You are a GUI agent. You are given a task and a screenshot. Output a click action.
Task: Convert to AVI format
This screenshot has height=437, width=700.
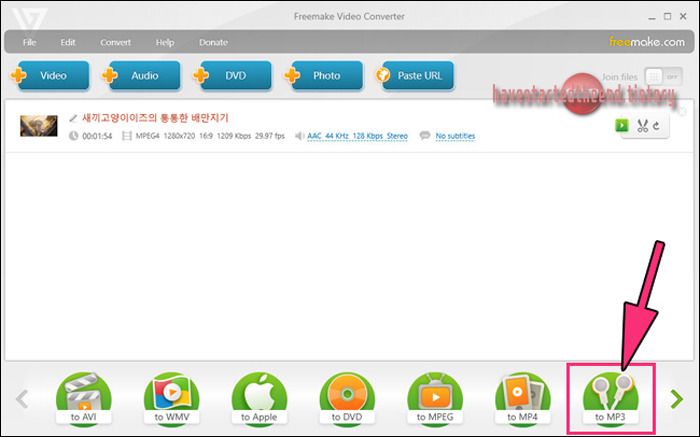point(83,399)
